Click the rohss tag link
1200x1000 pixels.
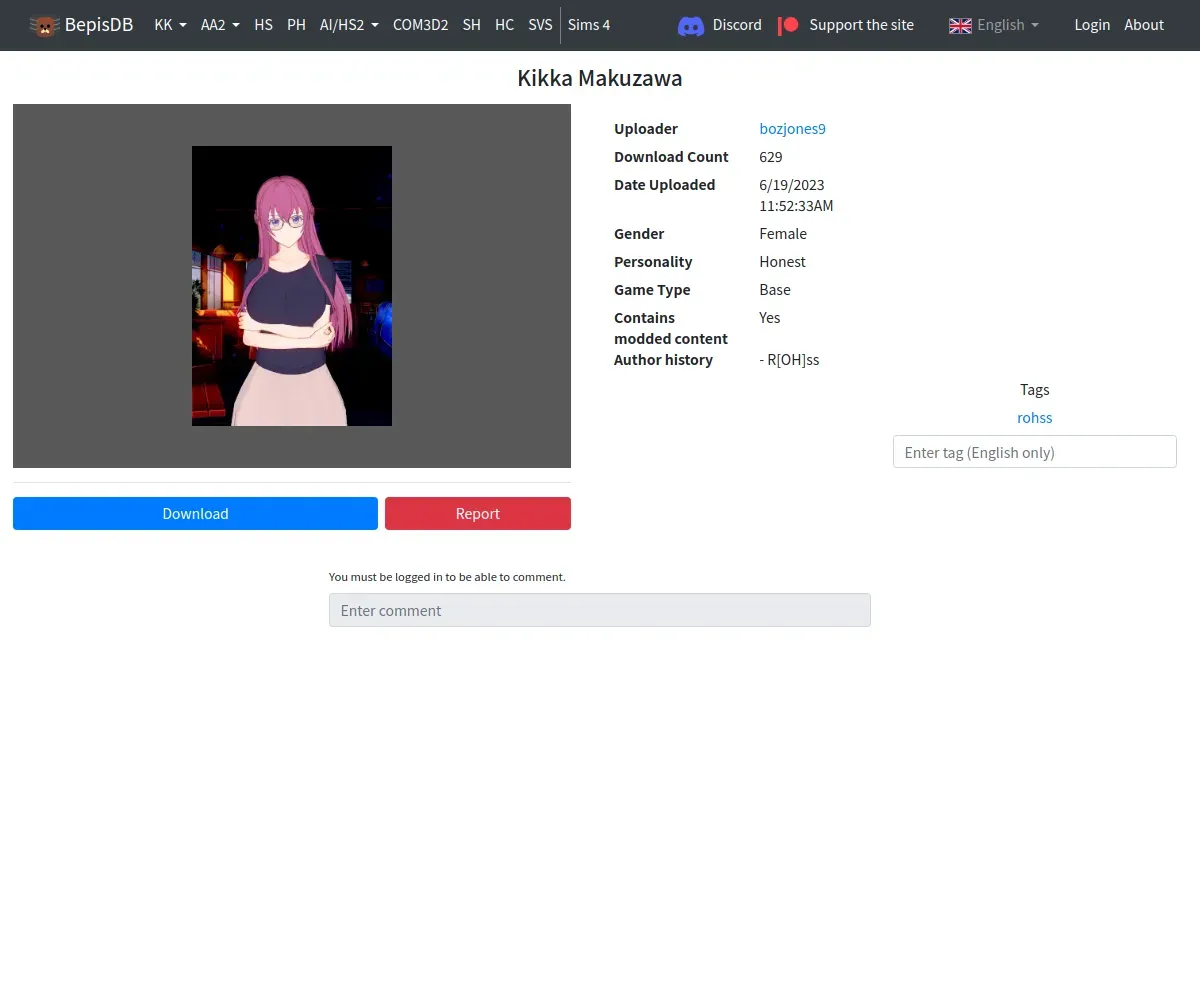[1035, 418]
